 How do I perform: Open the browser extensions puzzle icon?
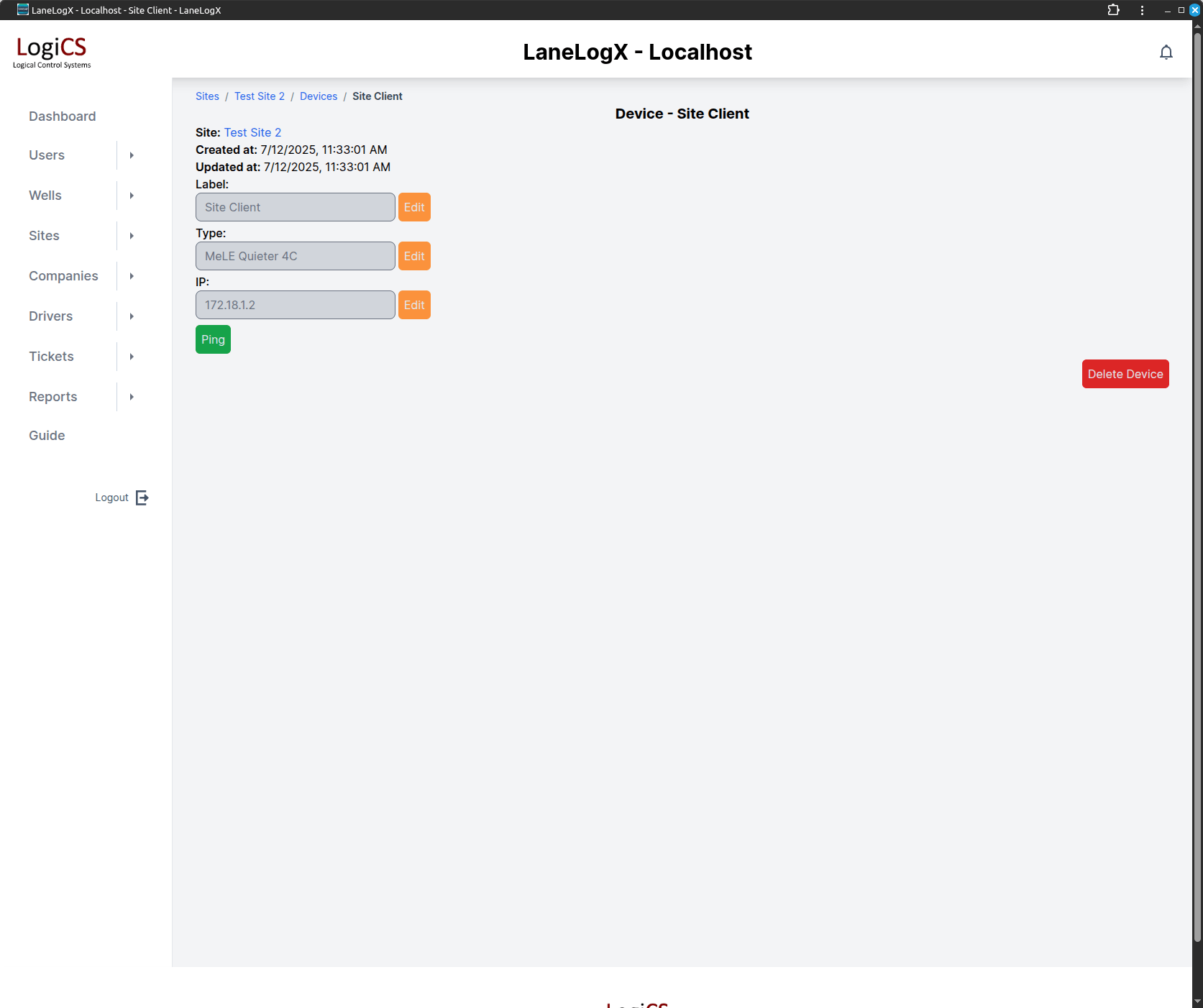1113,10
